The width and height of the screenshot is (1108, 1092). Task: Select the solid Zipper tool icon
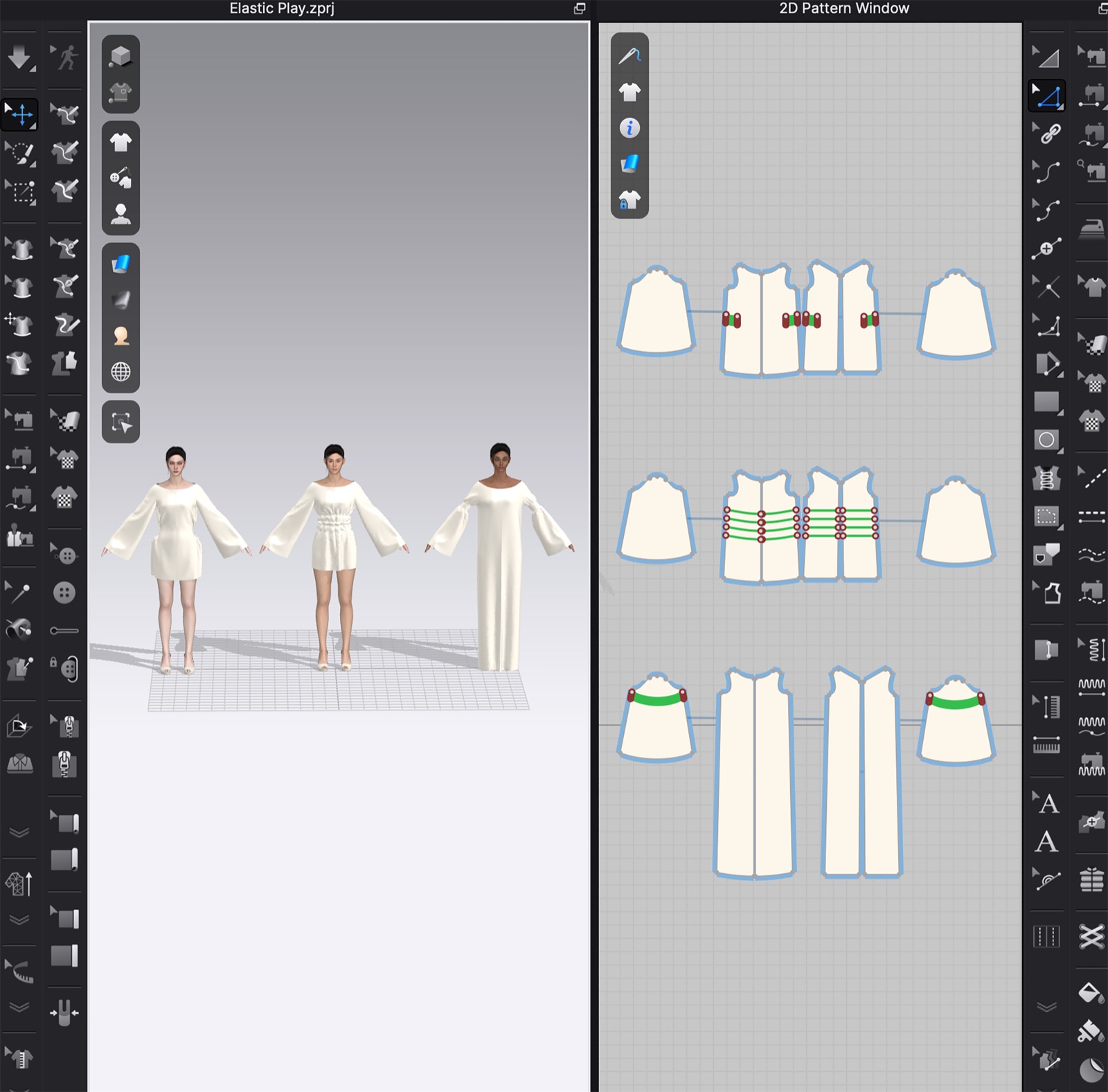pyautogui.click(x=64, y=764)
